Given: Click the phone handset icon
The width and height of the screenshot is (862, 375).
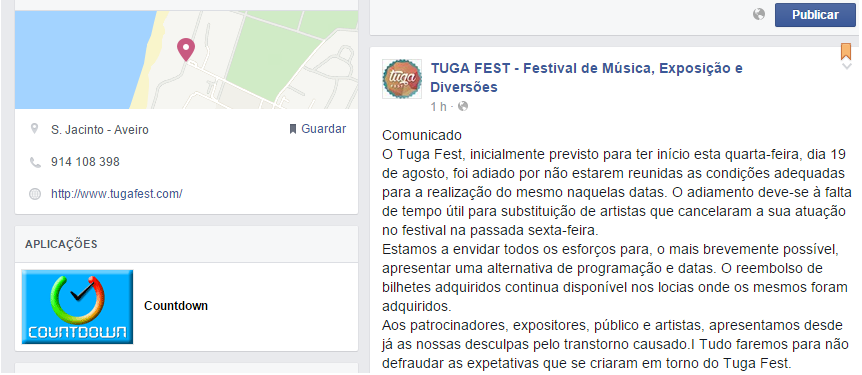Looking at the screenshot, I should click(35, 162).
